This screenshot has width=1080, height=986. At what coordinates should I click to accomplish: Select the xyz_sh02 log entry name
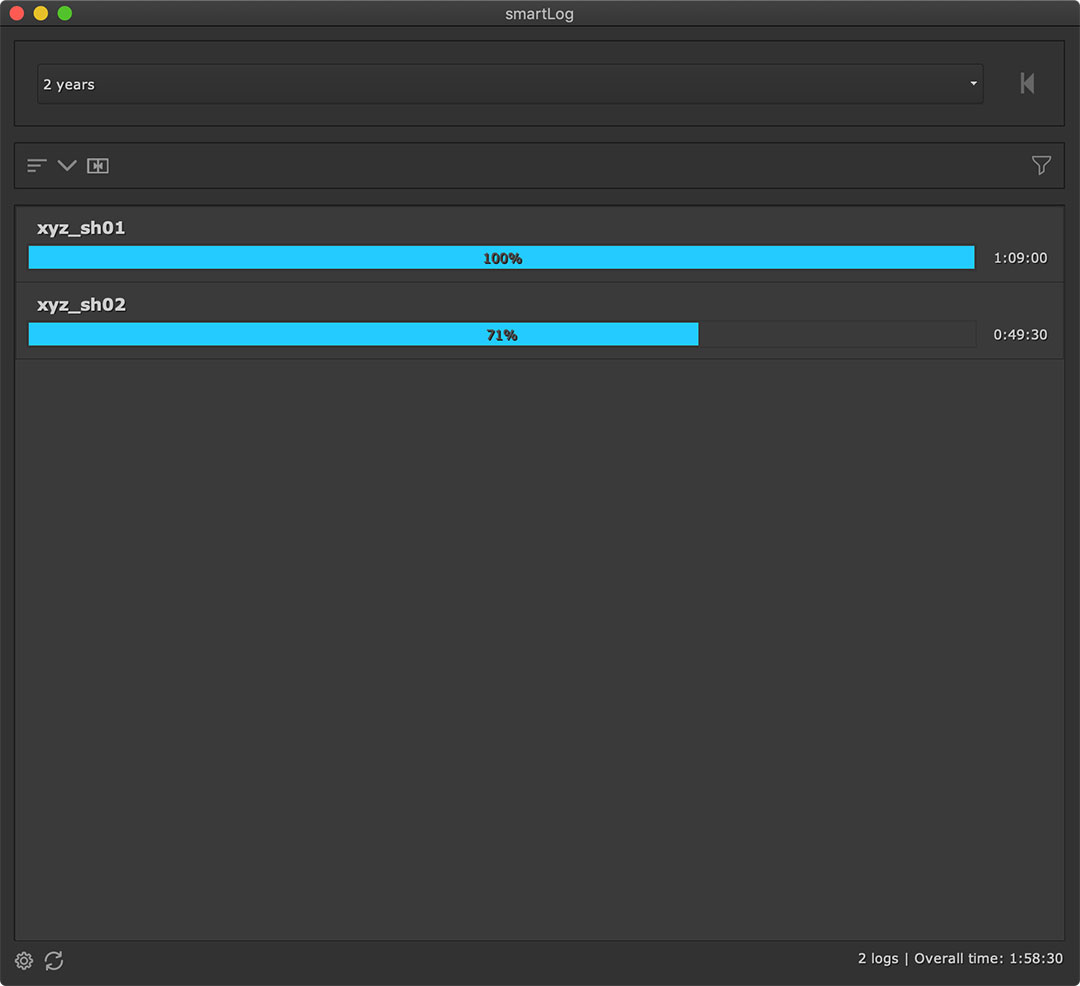(x=81, y=305)
